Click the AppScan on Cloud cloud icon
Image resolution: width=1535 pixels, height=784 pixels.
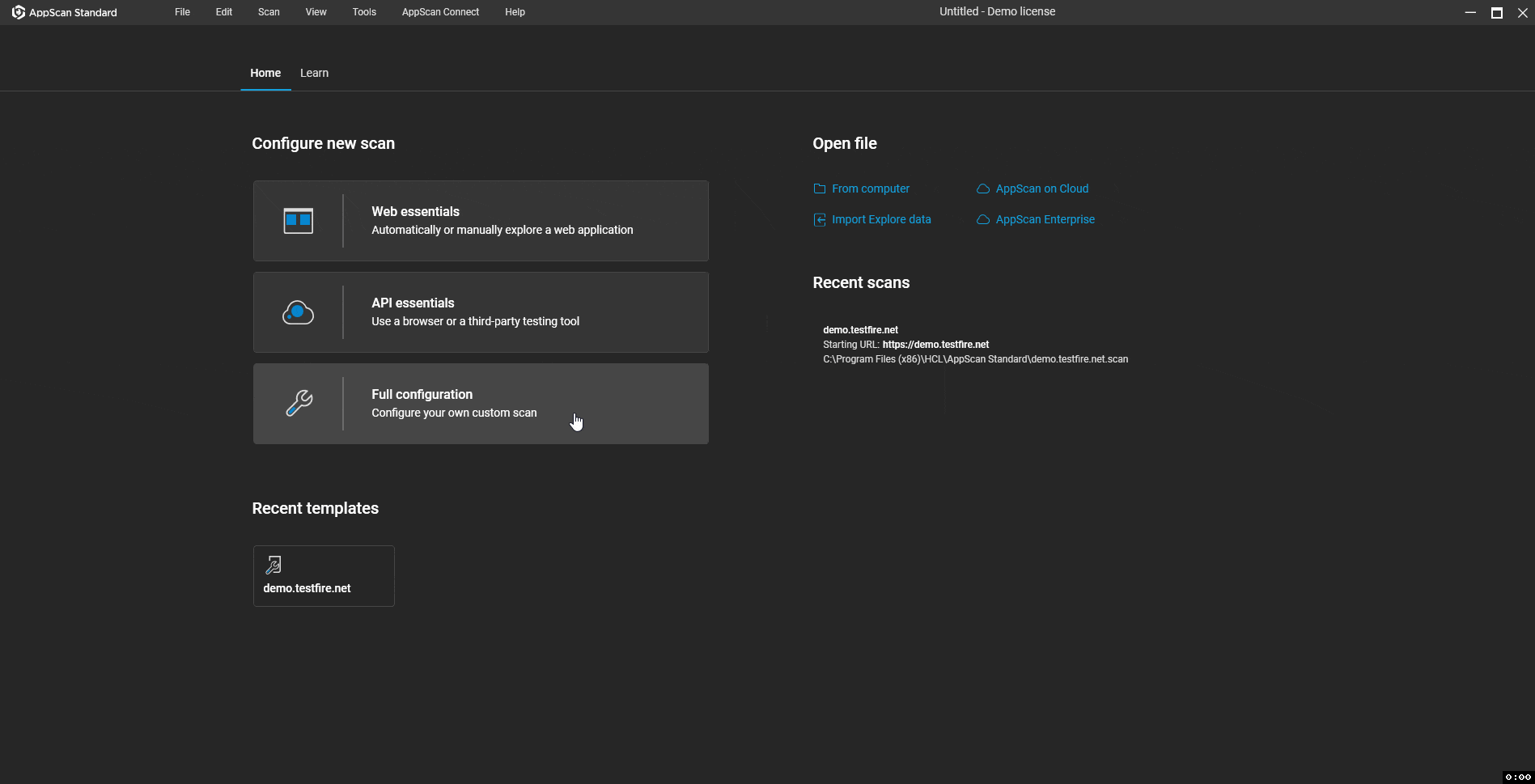pyautogui.click(x=982, y=189)
